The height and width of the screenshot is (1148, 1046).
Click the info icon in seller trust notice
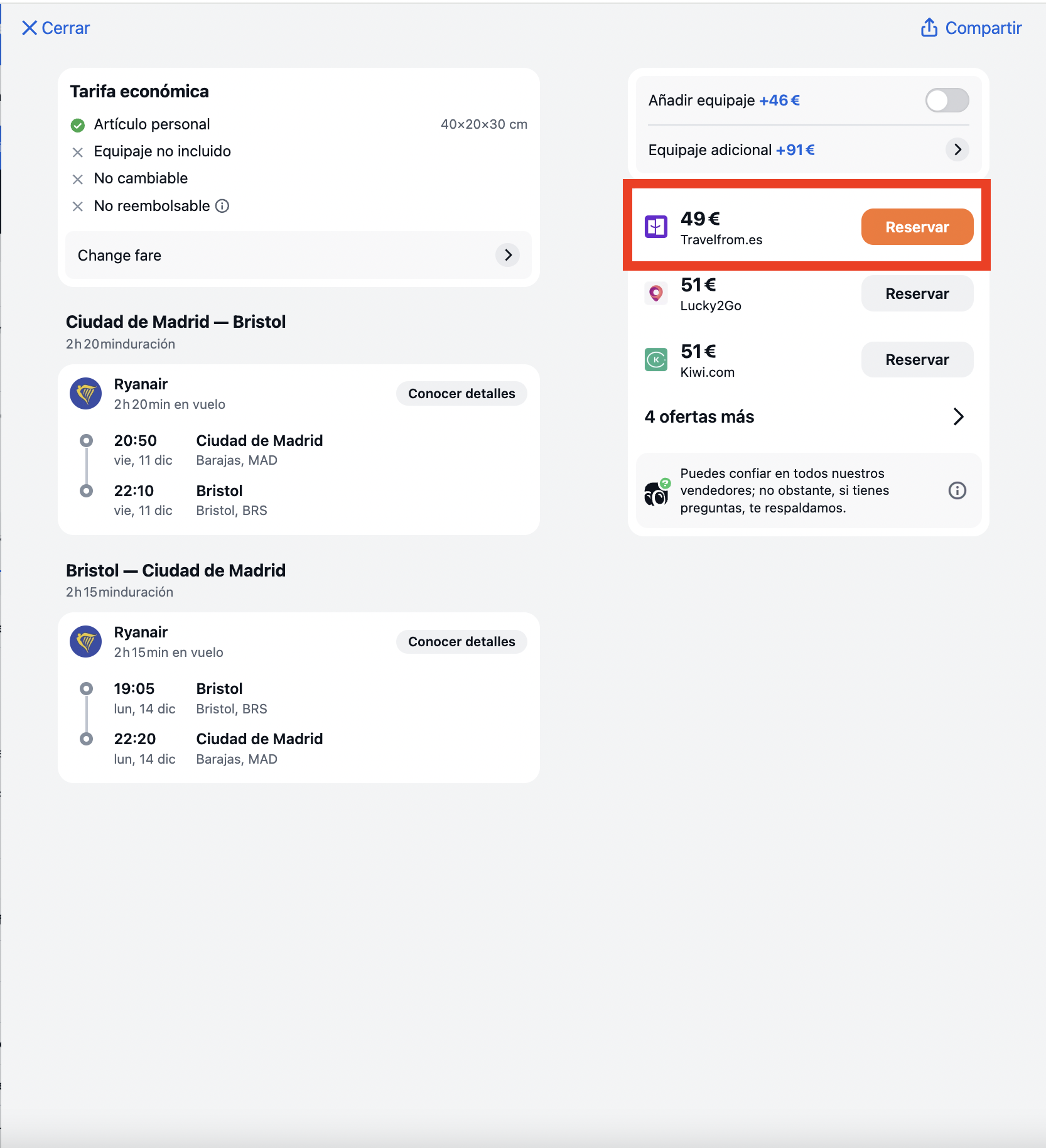point(957,490)
